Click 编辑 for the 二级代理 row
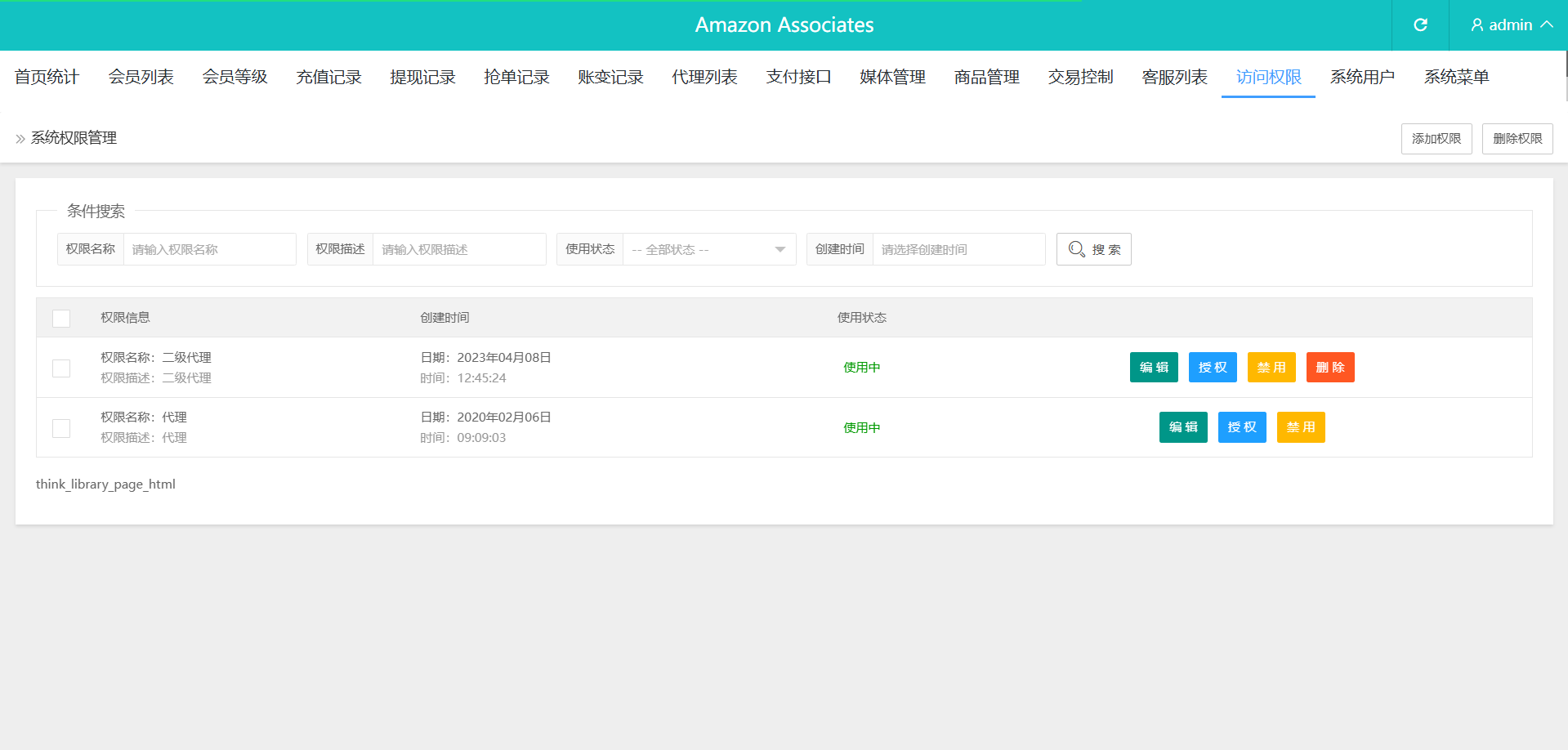This screenshot has height=750, width=1568. pyautogui.click(x=1153, y=368)
